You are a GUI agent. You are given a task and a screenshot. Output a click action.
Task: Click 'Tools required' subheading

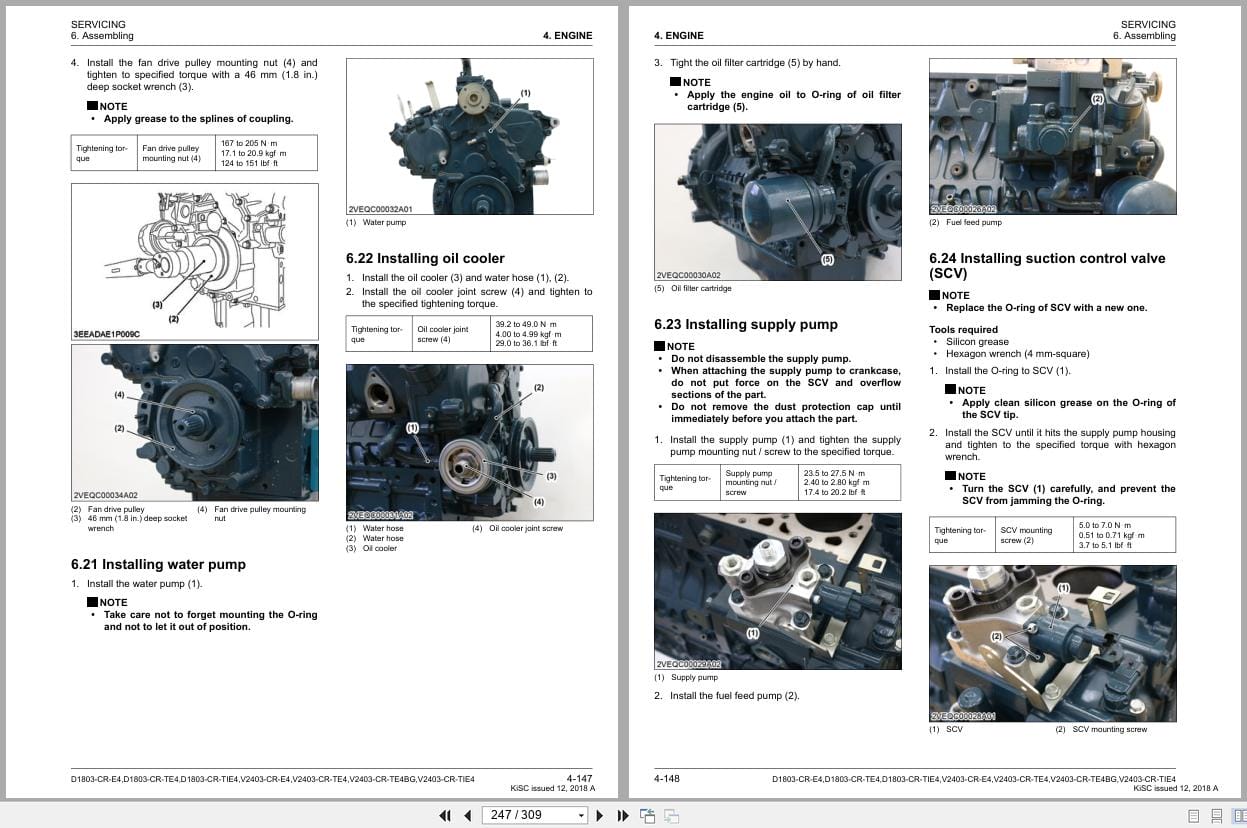963,330
